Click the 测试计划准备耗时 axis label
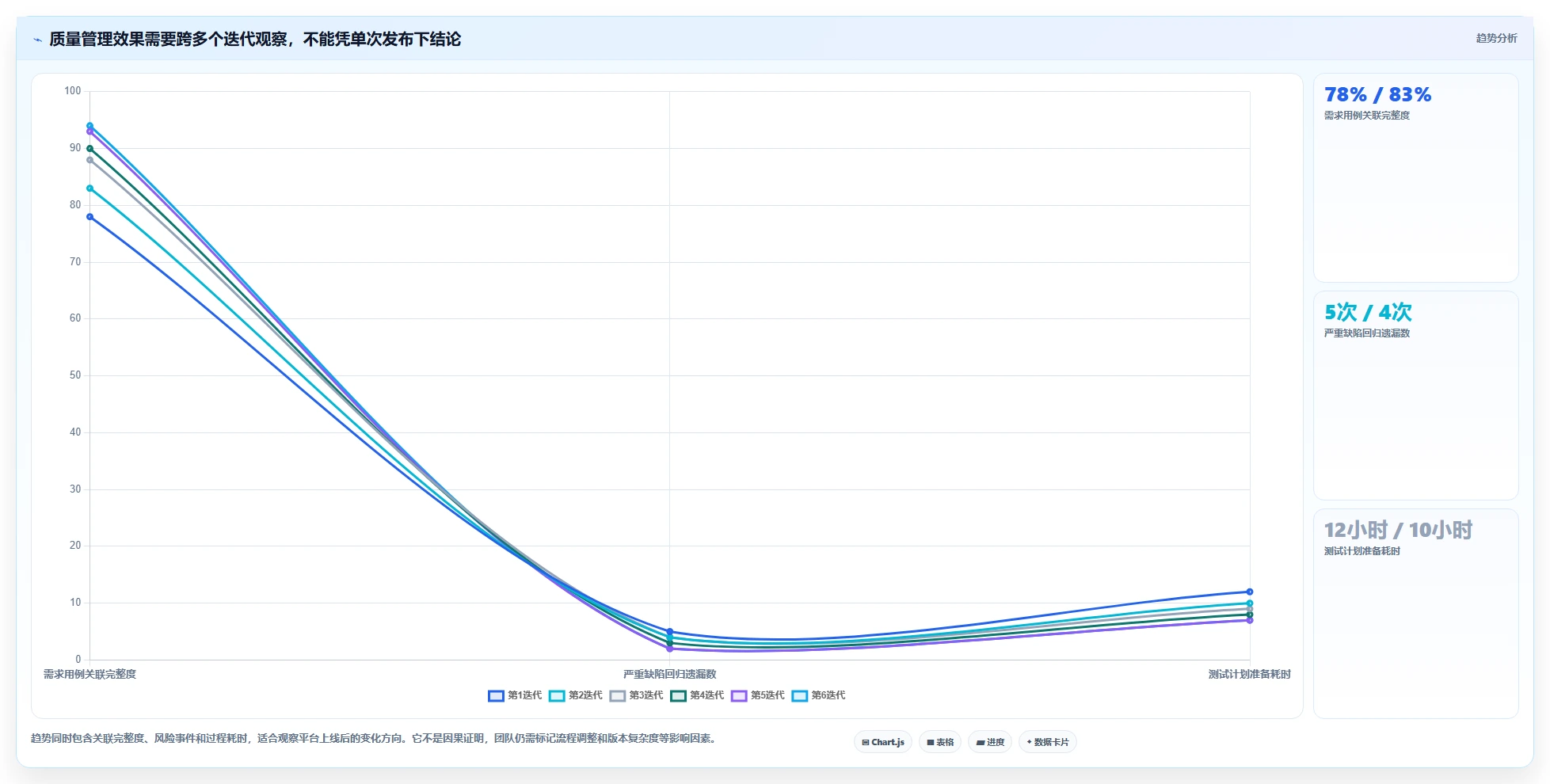 coord(1249,674)
